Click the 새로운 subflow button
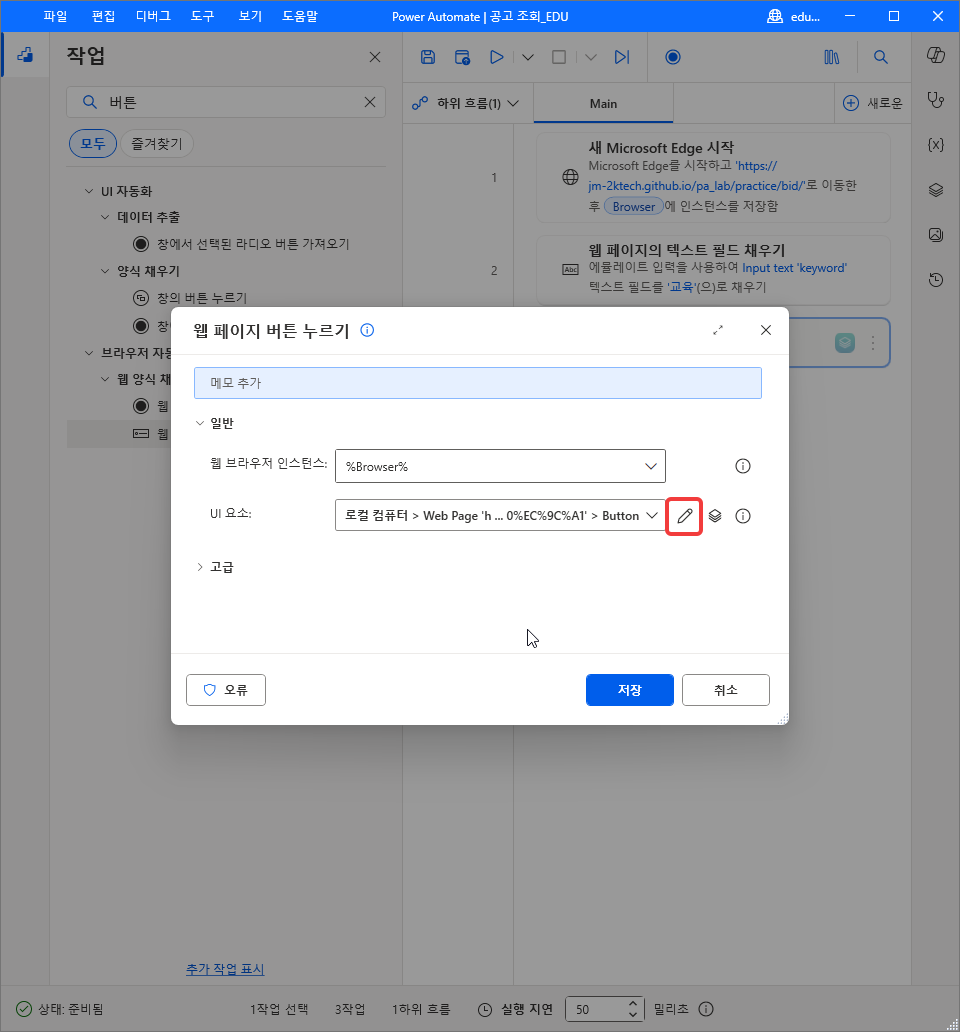The image size is (960, 1032). click(873, 103)
